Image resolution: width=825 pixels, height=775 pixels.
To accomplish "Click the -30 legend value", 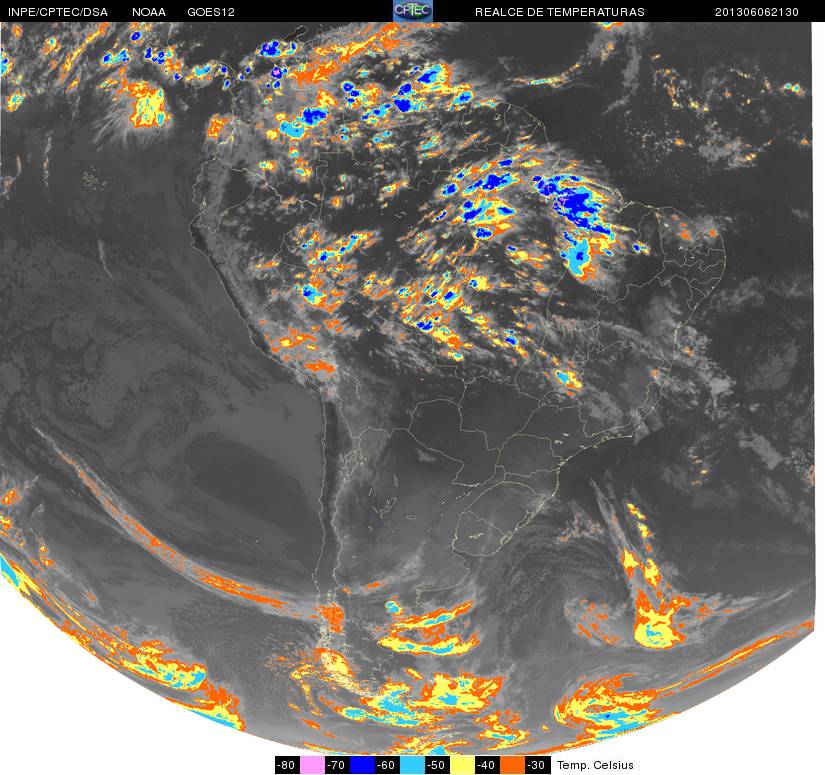I will [x=537, y=765].
